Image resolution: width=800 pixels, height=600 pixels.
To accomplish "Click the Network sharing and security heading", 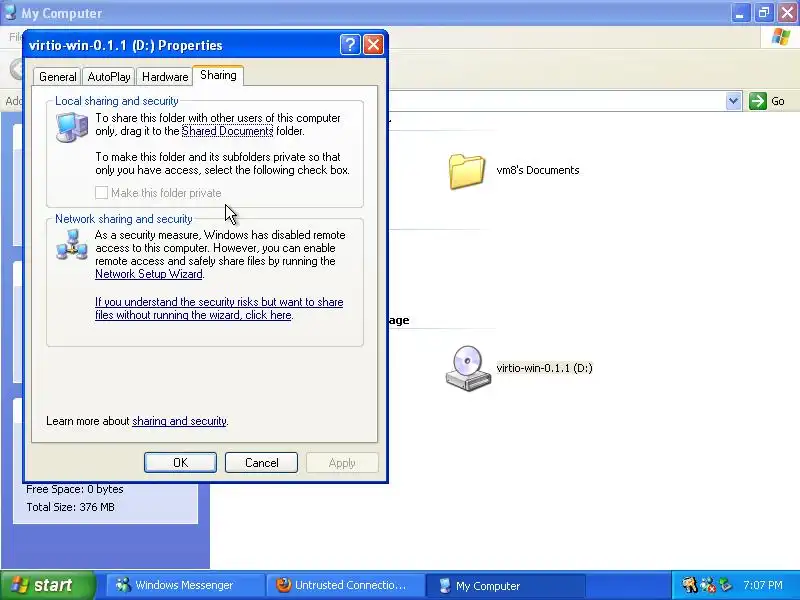I will [x=123, y=219].
